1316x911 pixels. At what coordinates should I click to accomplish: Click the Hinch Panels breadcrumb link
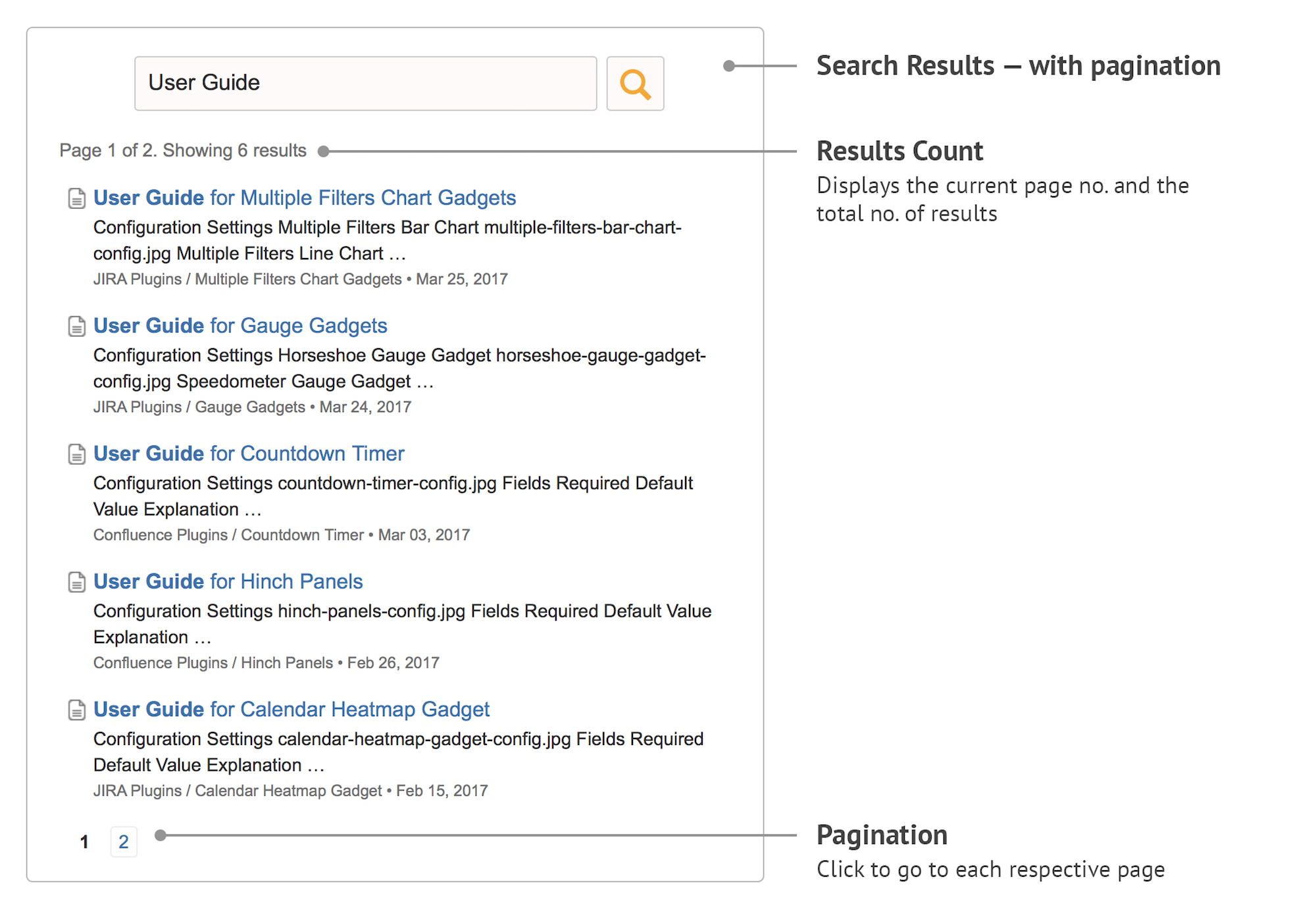tap(286, 662)
